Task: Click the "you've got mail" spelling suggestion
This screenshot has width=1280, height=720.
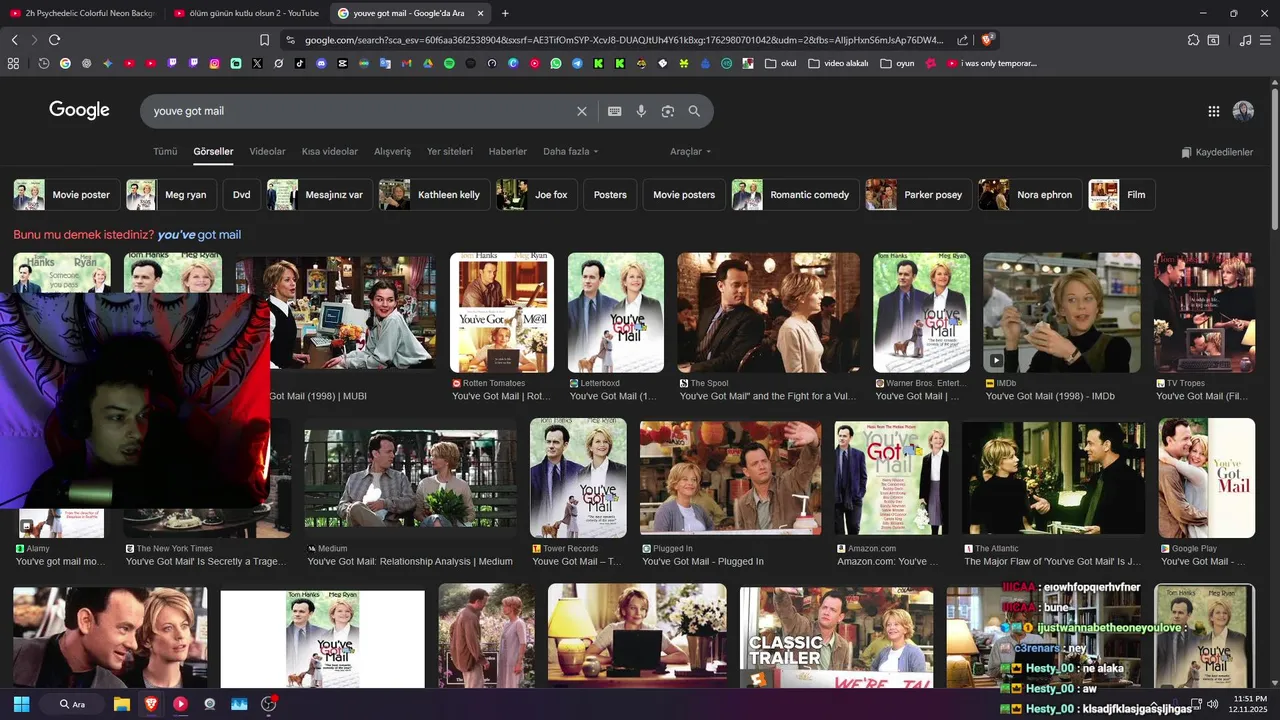Action: [199, 235]
